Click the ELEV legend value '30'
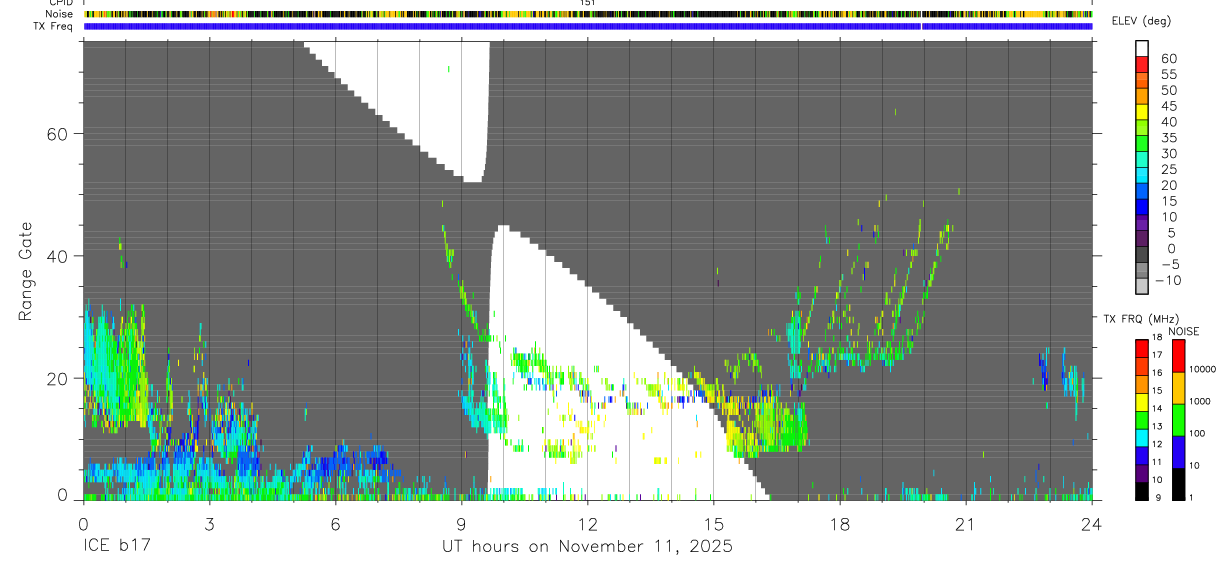 click(1167, 153)
